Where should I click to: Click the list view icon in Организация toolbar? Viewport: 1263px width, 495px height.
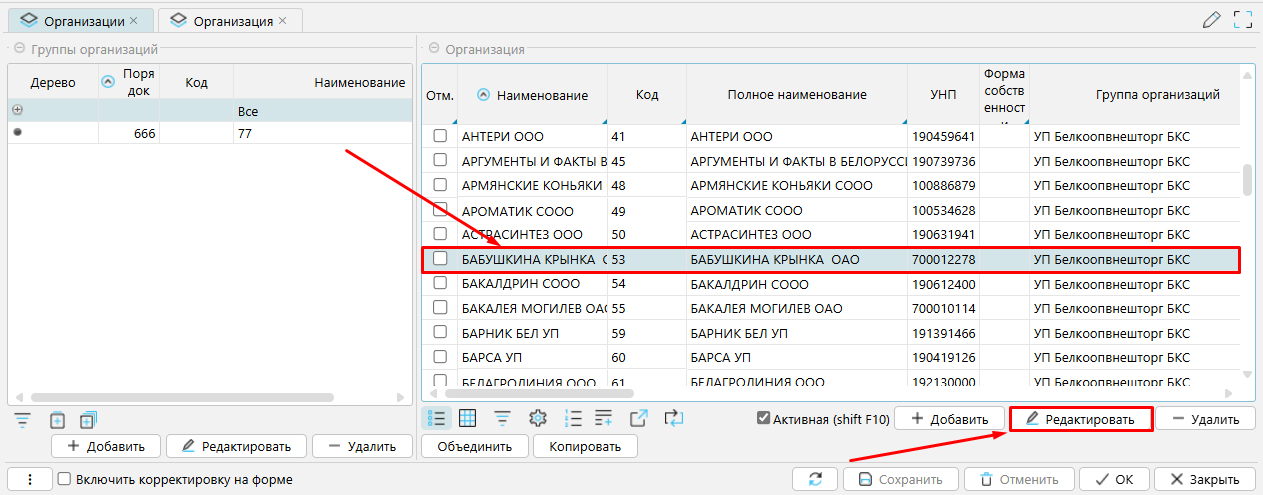coord(436,418)
